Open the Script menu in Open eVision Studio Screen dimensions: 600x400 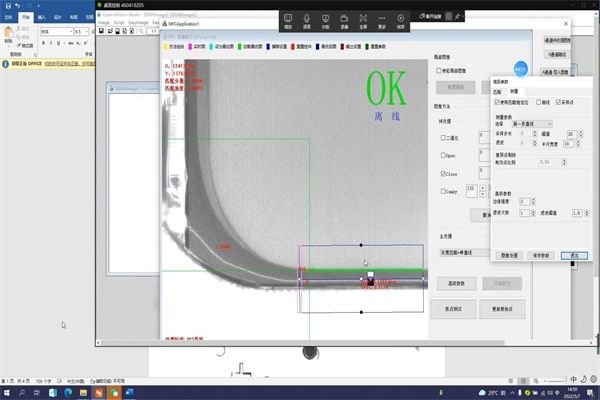click(118, 20)
